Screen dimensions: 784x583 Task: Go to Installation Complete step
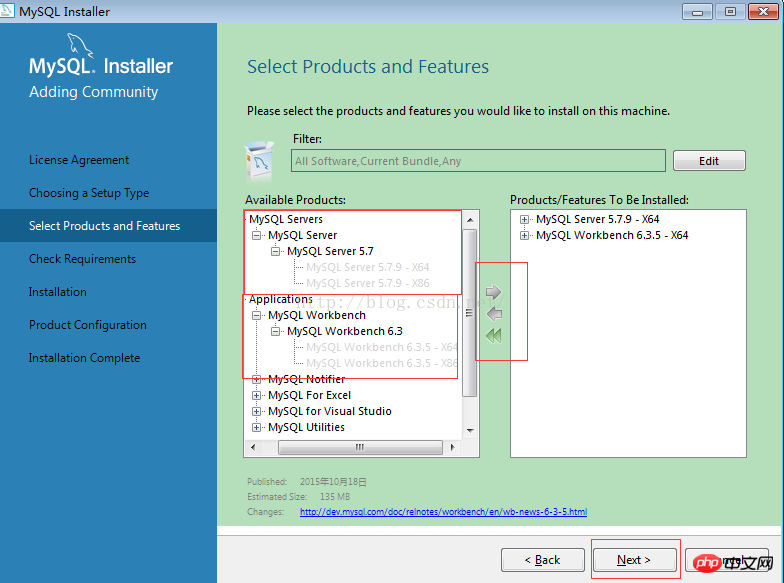click(x=84, y=358)
